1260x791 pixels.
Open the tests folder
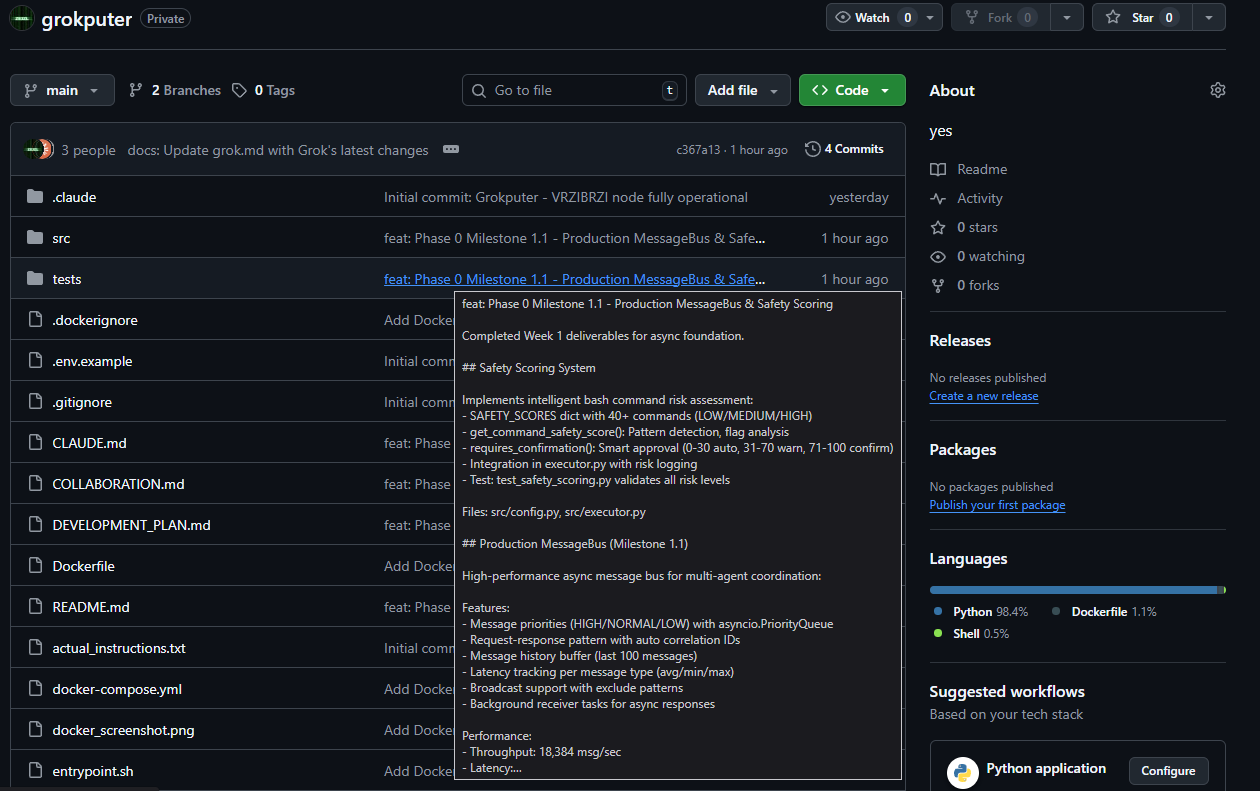point(67,279)
